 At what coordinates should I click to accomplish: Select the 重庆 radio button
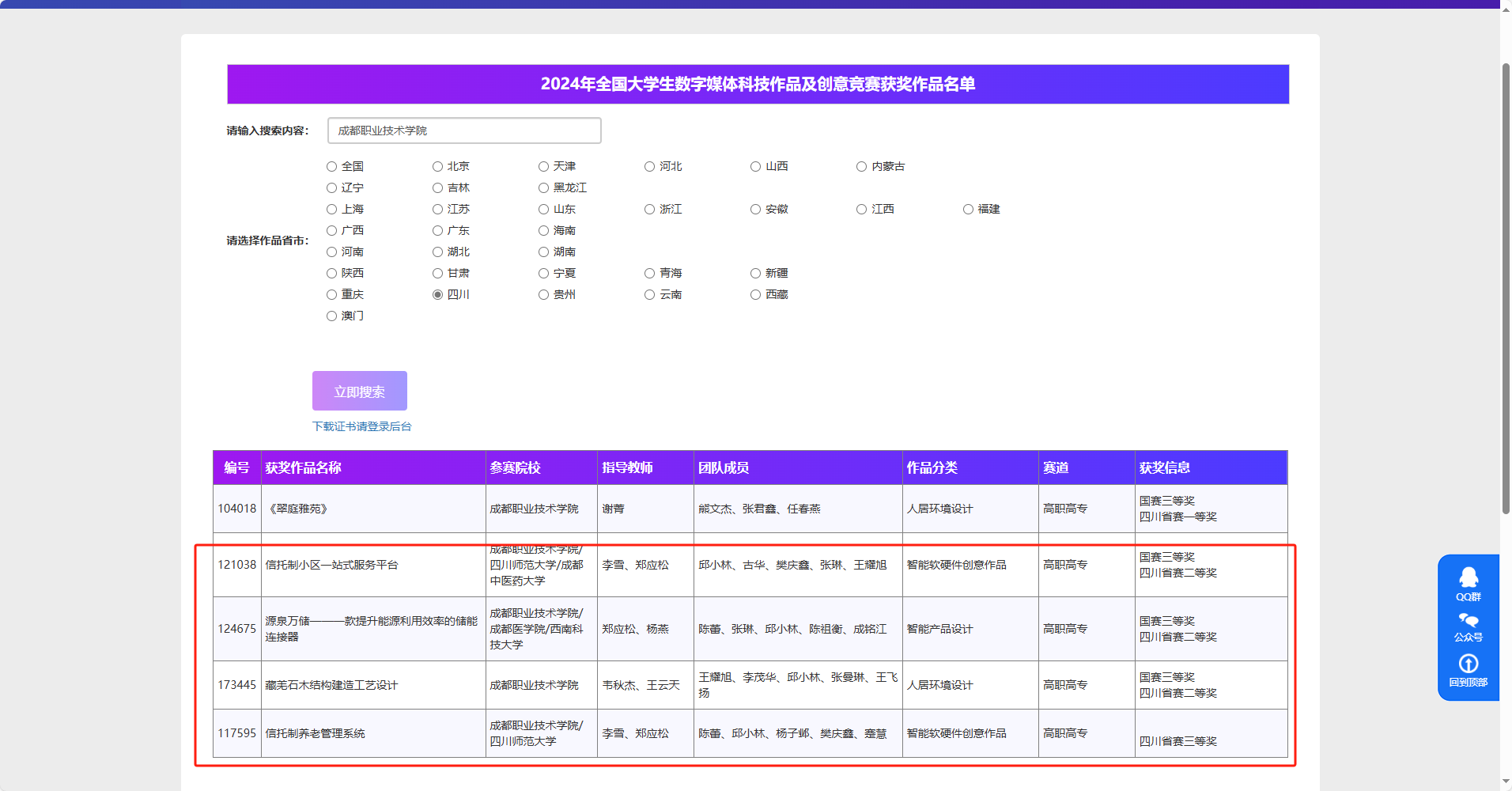click(332, 294)
